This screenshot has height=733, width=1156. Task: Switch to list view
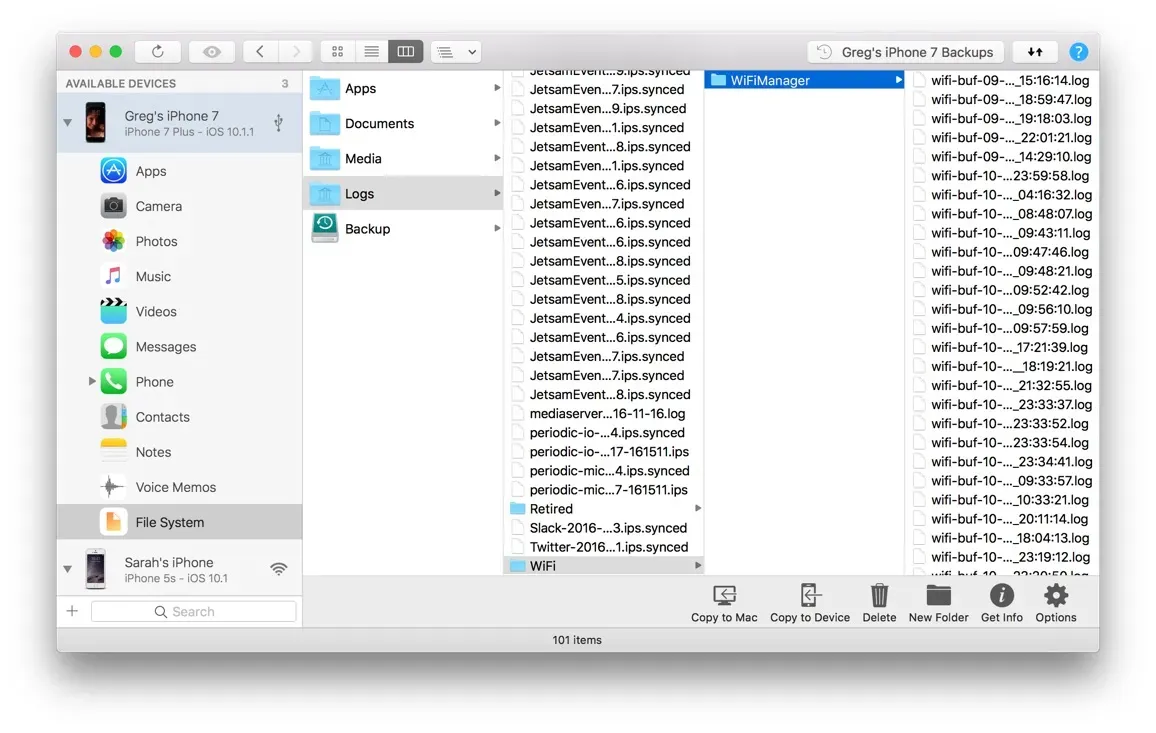tap(371, 52)
